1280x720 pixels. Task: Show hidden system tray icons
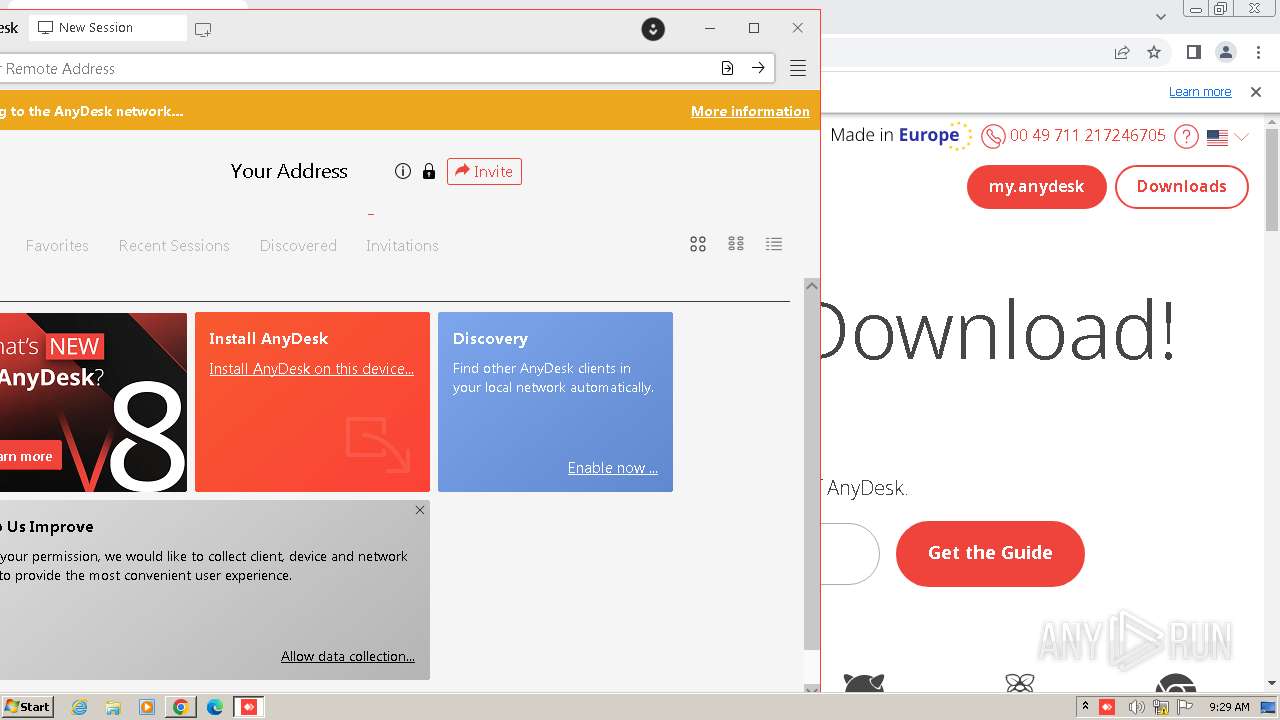1085,707
